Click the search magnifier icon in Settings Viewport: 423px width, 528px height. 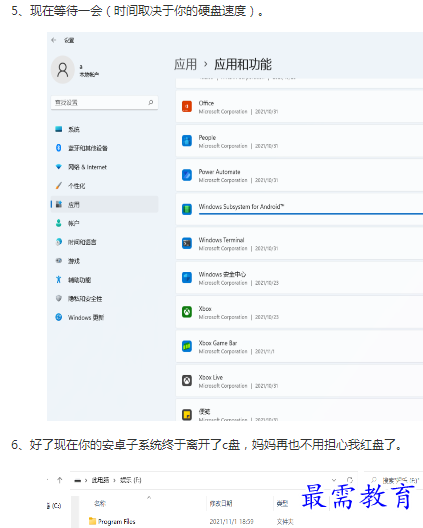(x=151, y=102)
